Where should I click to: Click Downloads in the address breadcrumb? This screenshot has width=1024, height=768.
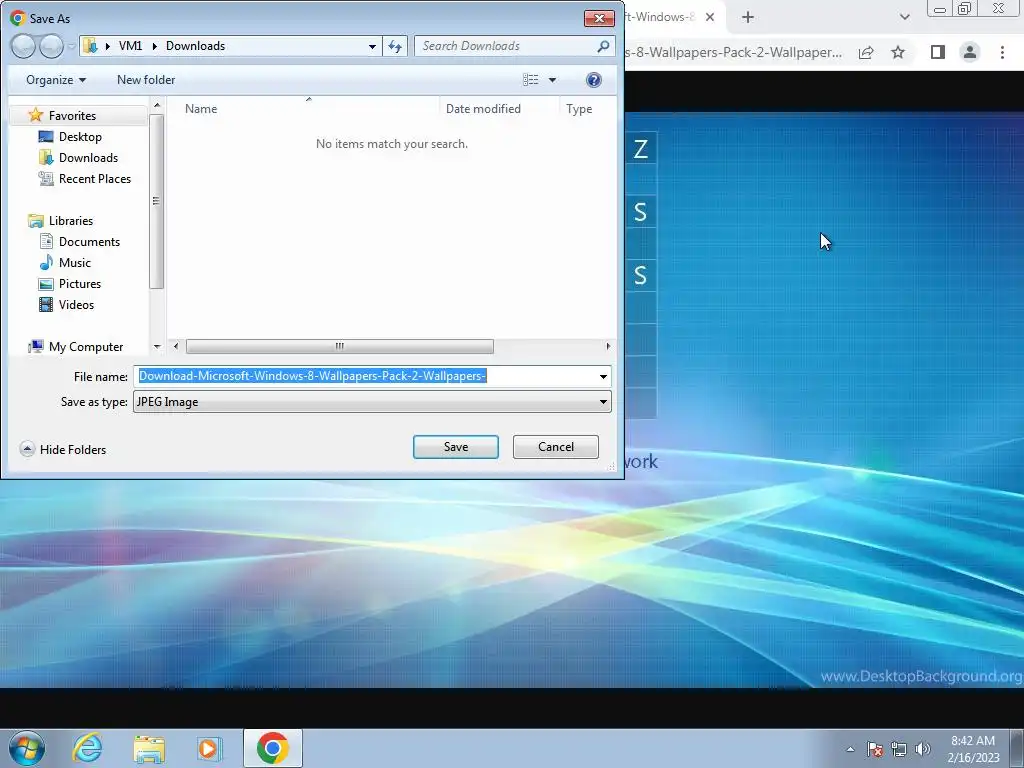coord(195,46)
